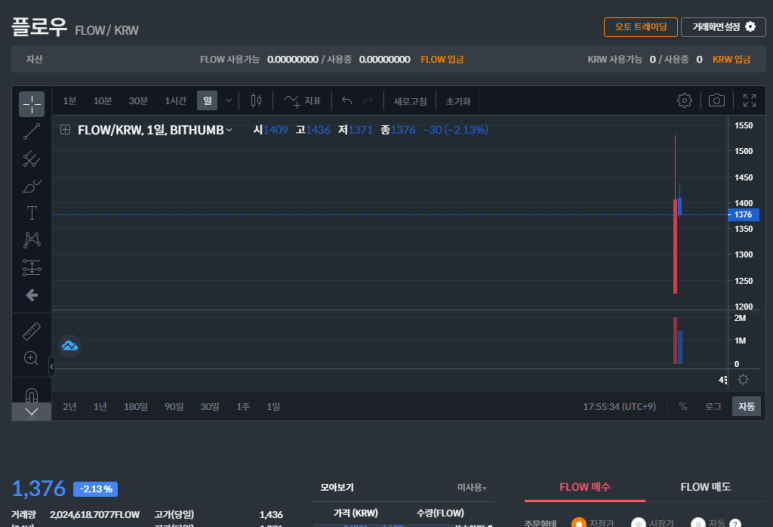Set chart range to 1년

click(x=100, y=407)
